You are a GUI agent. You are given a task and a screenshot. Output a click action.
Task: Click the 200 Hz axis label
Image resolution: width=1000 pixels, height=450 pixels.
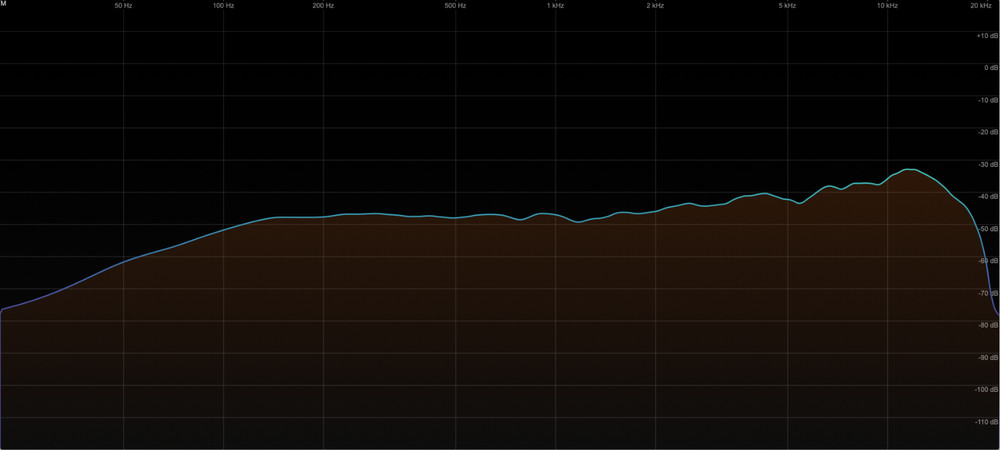tap(323, 6)
